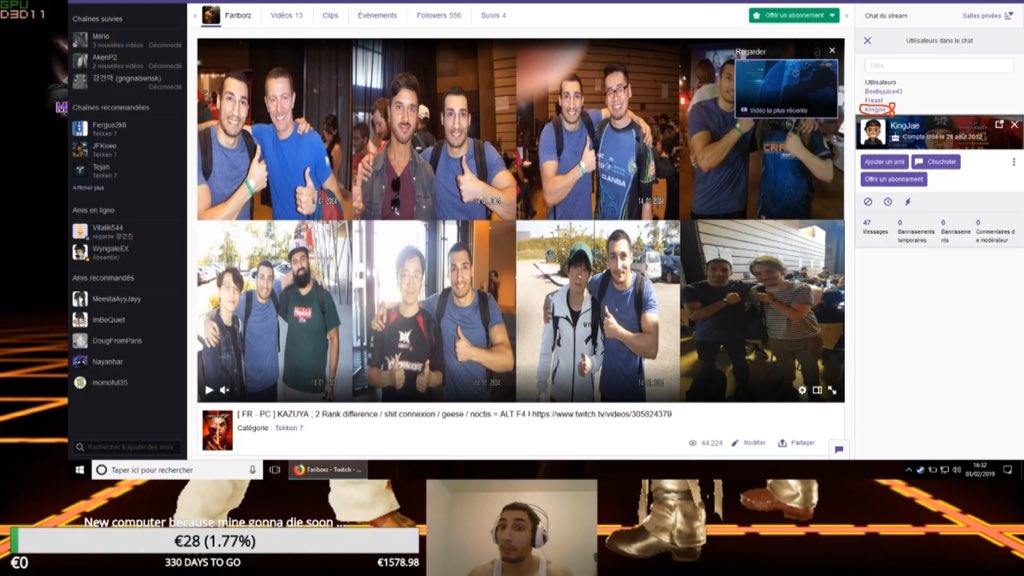Open Task View on the taskbar
Viewport: 1024px width, 576px height.
click(x=275, y=470)
